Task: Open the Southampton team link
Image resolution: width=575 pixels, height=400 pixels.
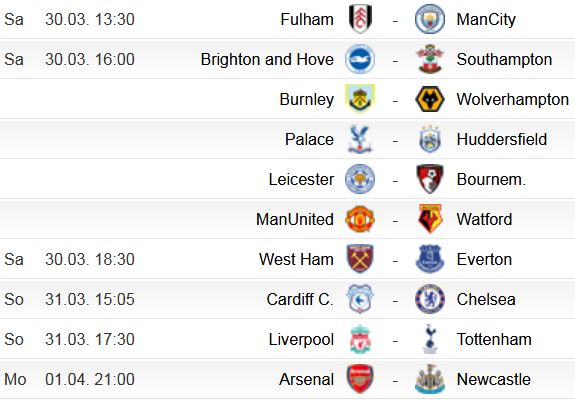Action: tap(504, 59)
